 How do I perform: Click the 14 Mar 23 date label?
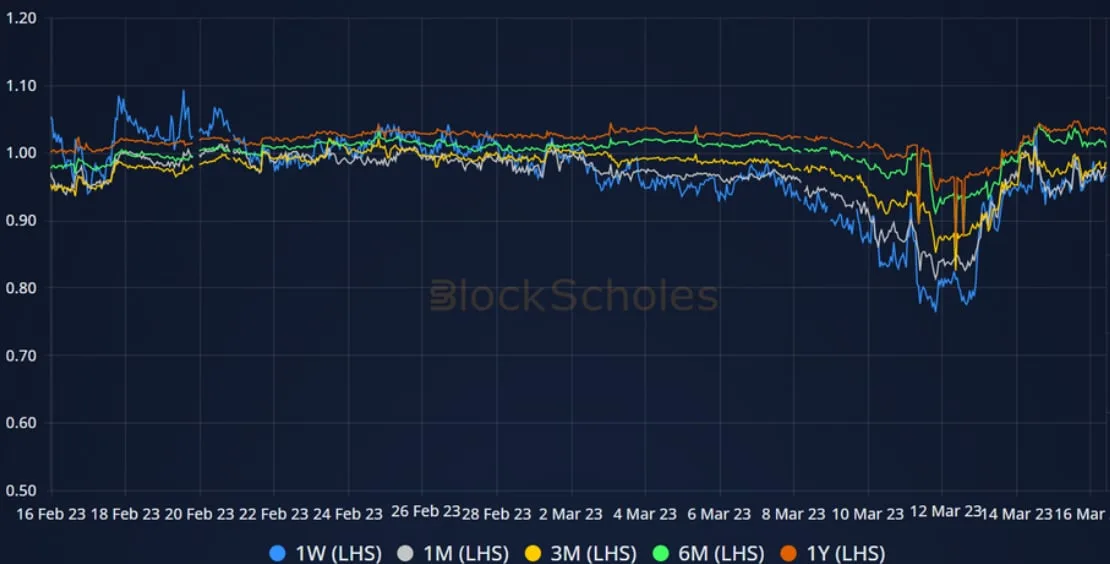[x=1017, y=514]
